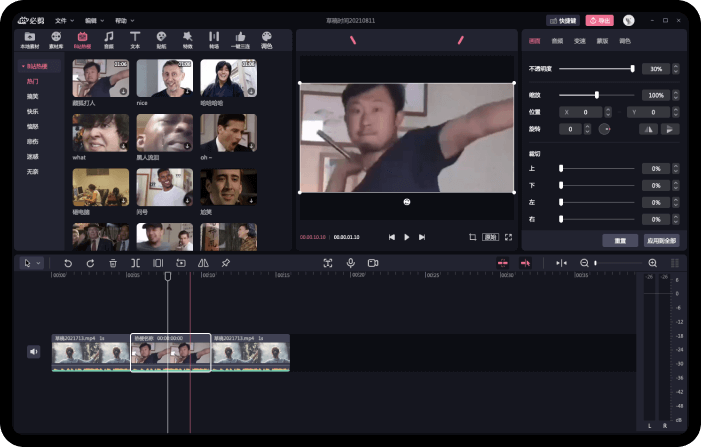701x447 pixels.
Task: Open the 文件 (File) menu dropdown
Action: (64, 20)
